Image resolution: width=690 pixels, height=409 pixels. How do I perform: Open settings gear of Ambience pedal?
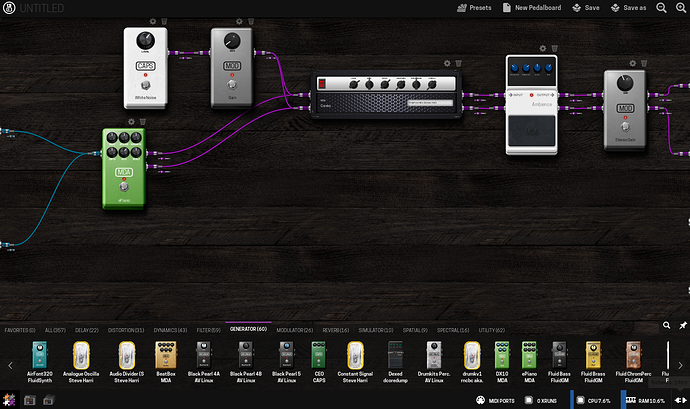pyautogui.click(x=543, y=48)
